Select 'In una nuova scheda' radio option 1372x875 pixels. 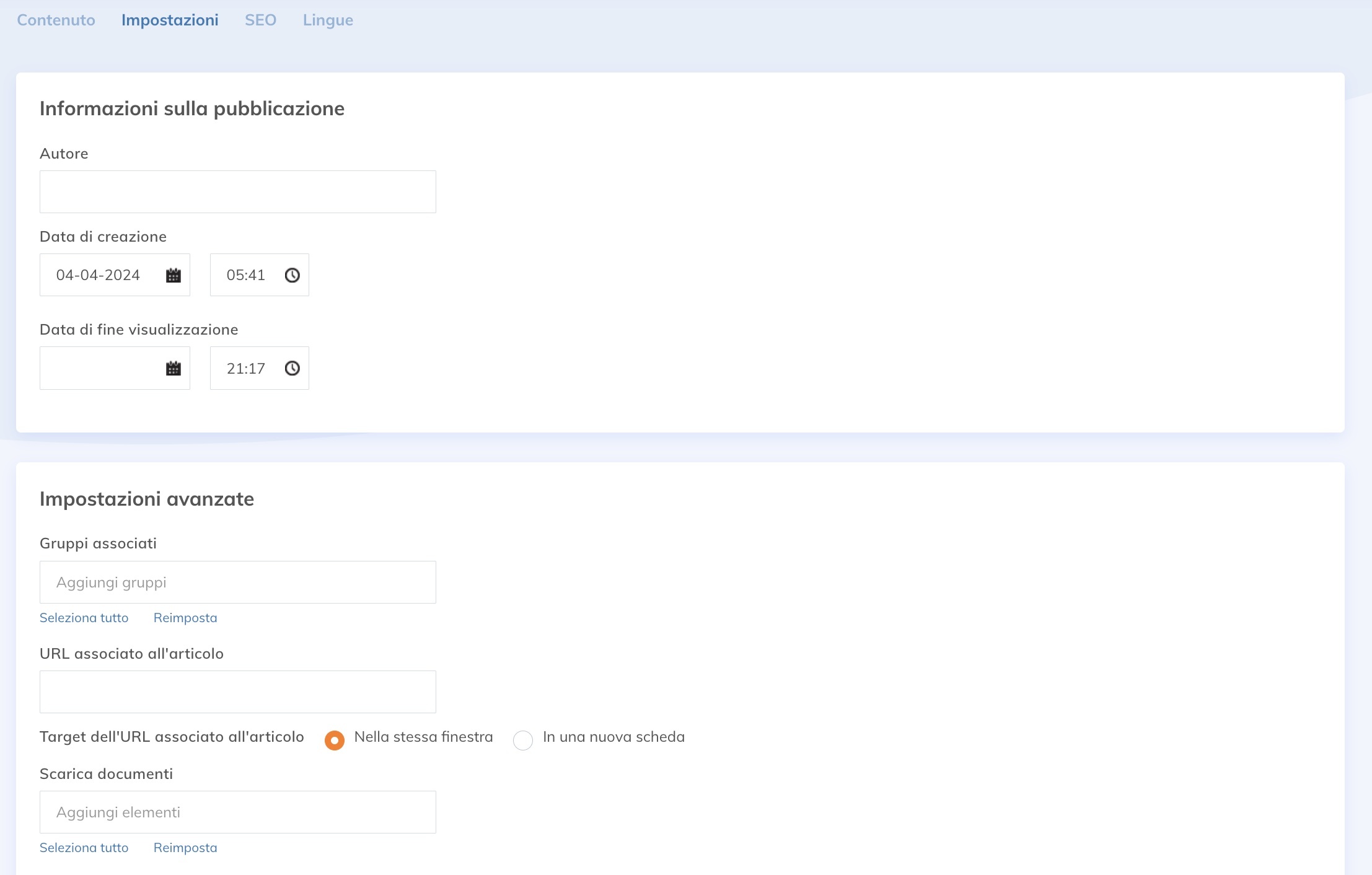523,740
